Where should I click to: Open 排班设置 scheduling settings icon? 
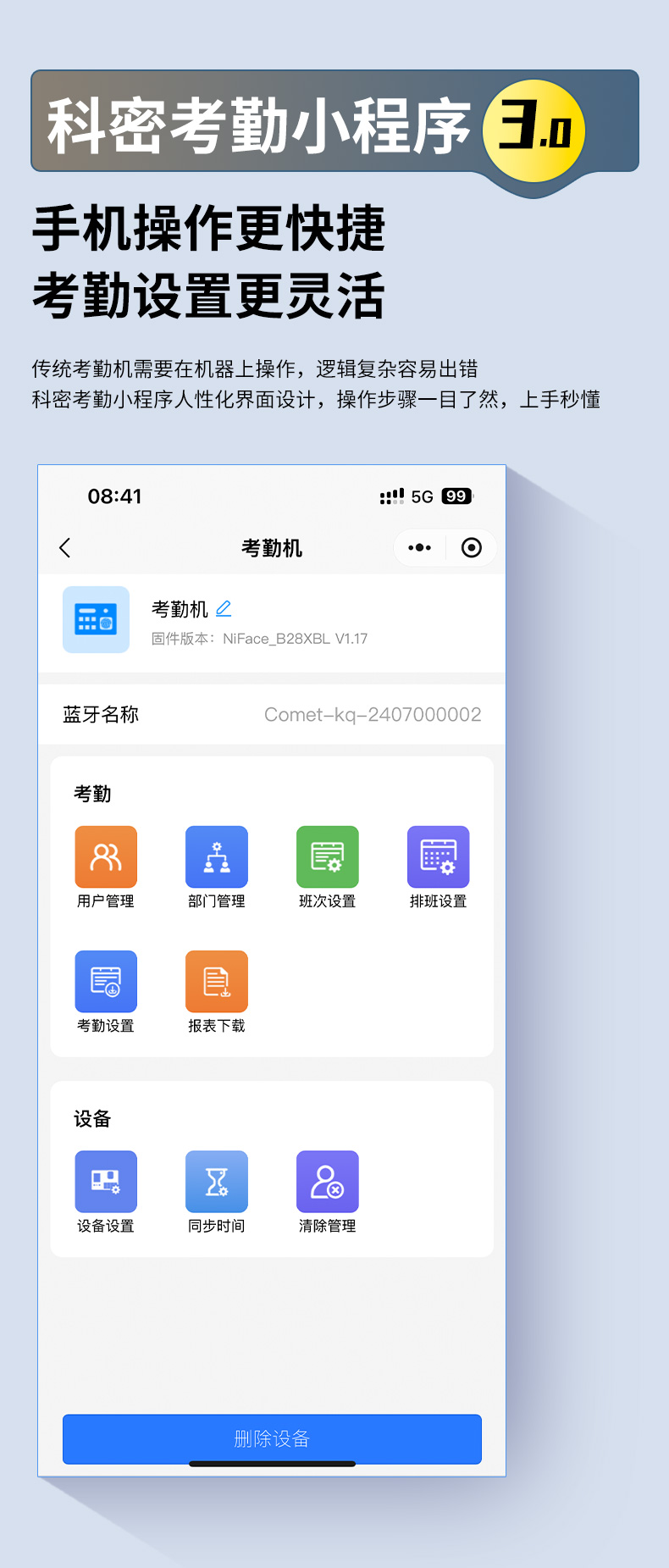tap(438, 856)
